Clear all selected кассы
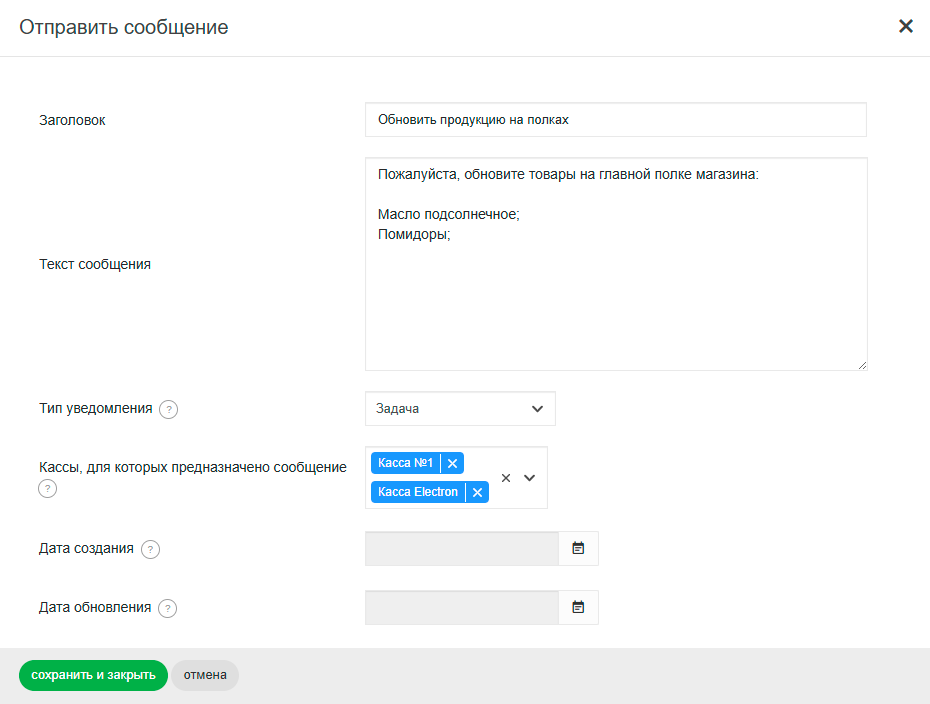Viewport: 930px width, 704px height. tap(506, 478)
